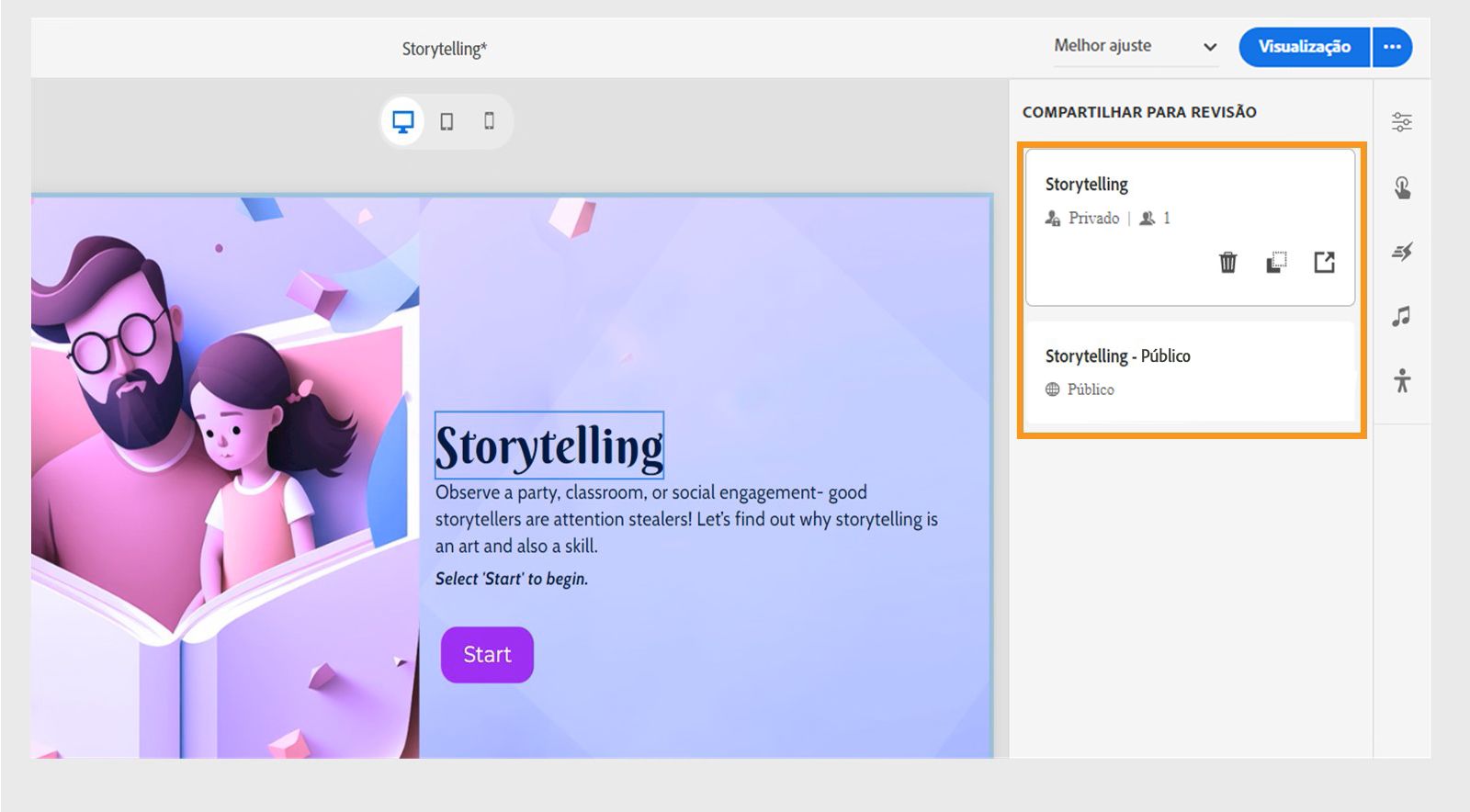Open the interactions hand icon panel
This screenshot has height=812, width=1470.
[x=1401, y=187]
